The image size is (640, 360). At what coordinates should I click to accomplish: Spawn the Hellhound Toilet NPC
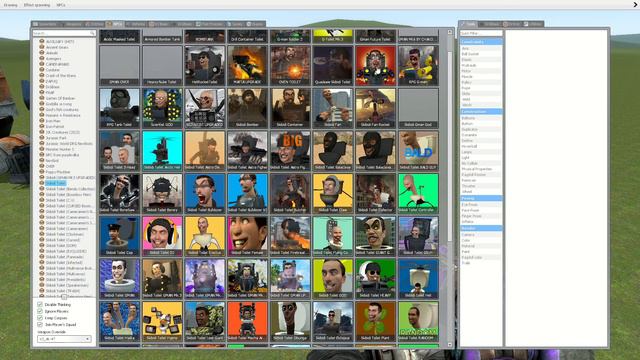pos(204,65)
